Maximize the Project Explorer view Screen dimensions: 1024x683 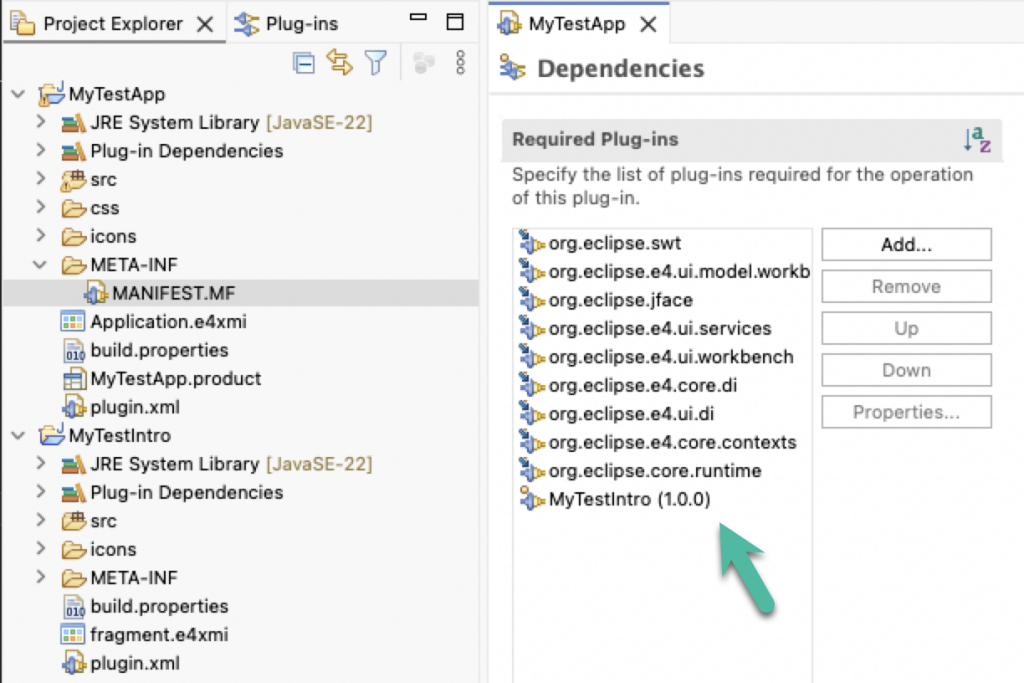pyautogui.click(x=455, y=22)
